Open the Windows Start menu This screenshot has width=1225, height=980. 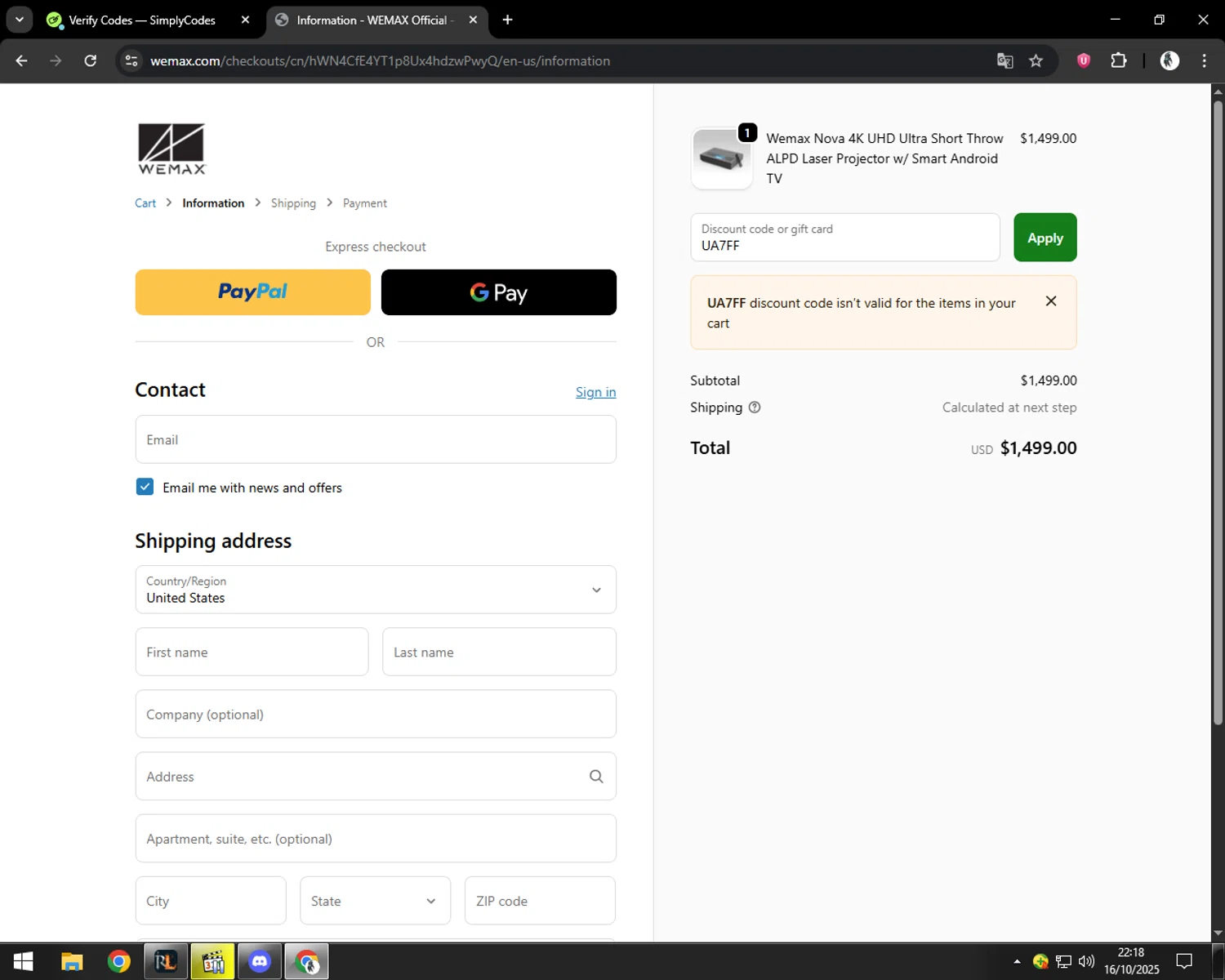pyautogui.click(x=24, y=962)
